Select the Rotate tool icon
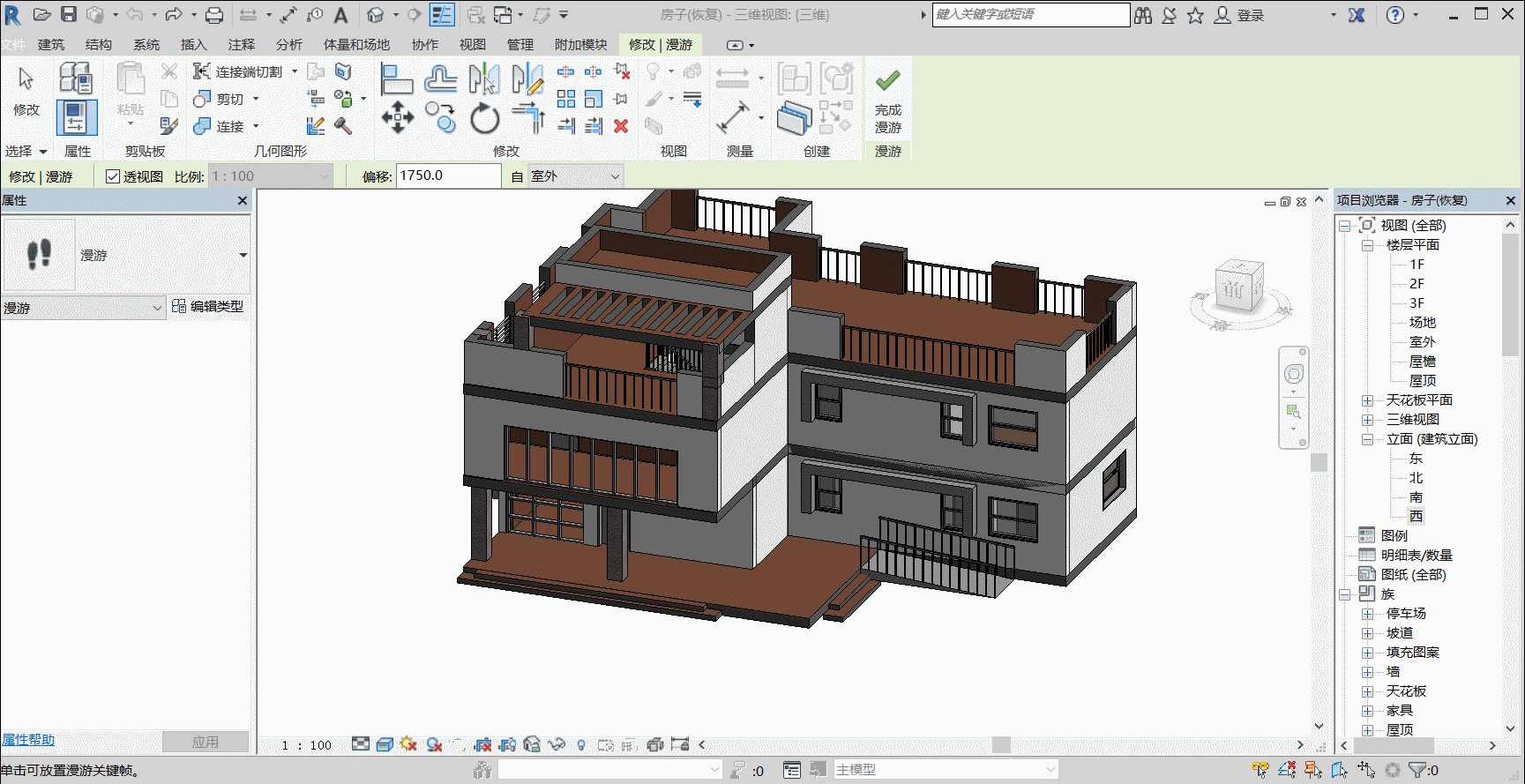This screenshot has height=784, width=1525. pyautogui.click(x=484, y=118)
